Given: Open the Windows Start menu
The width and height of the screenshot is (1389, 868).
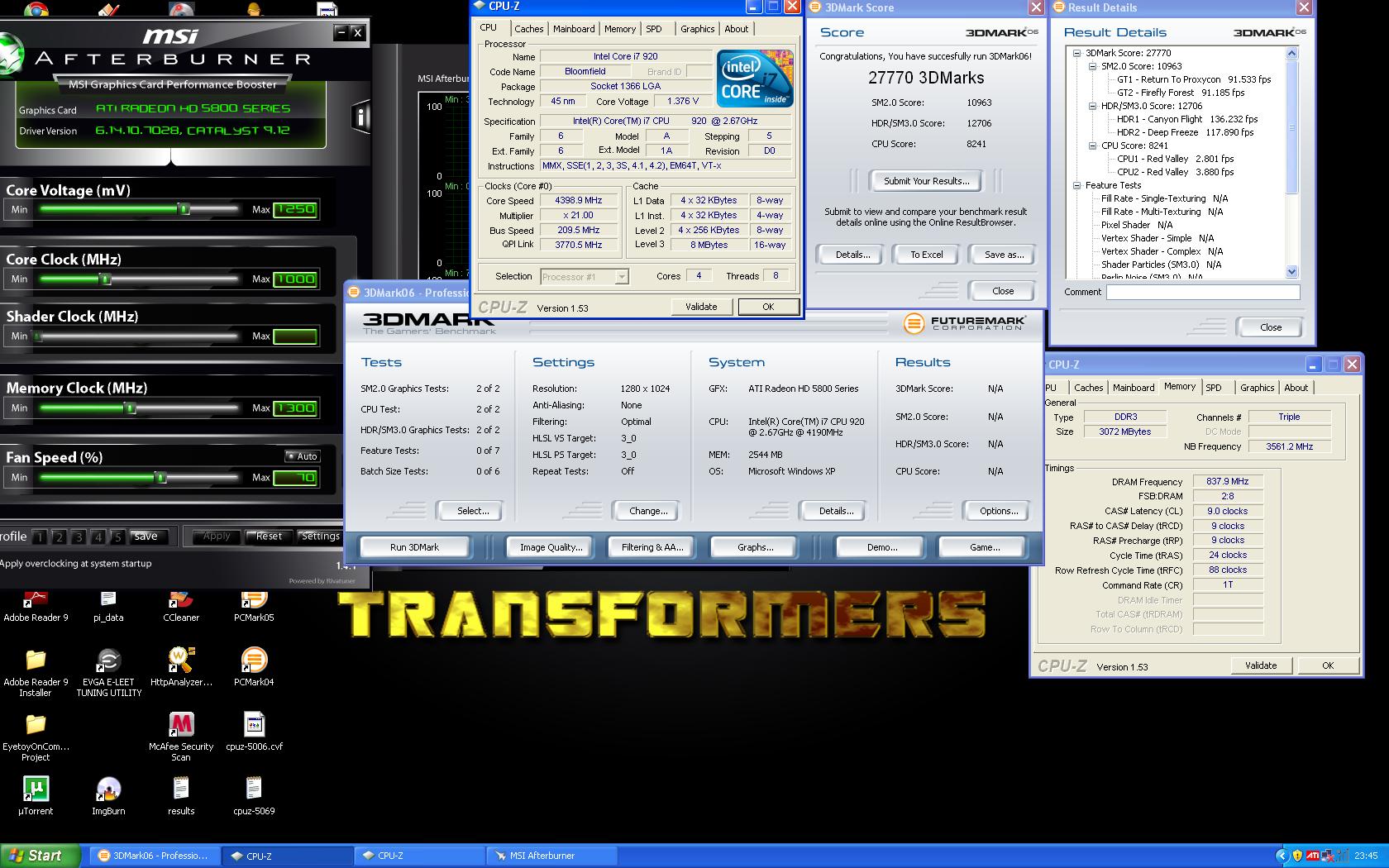Looking at the screenshot, I should click(41, 856).
